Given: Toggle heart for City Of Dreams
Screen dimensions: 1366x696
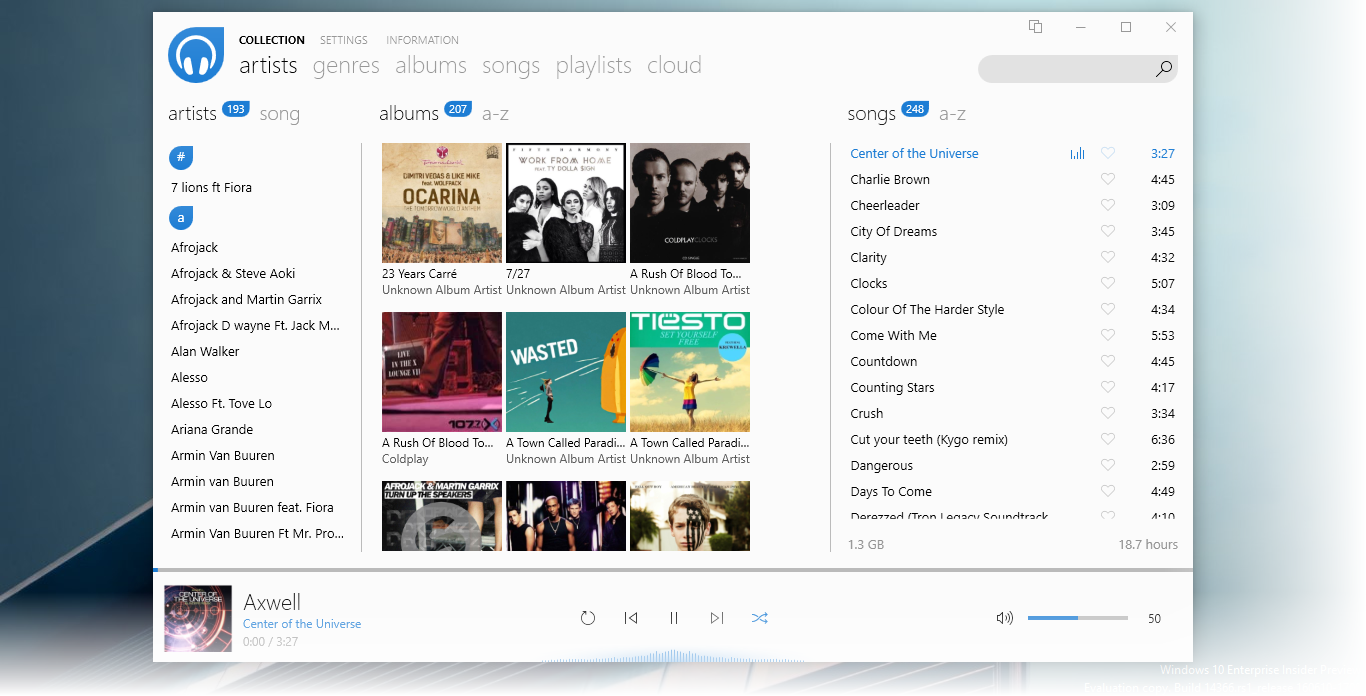Looking at the screenshot, I should (1107, 231).
